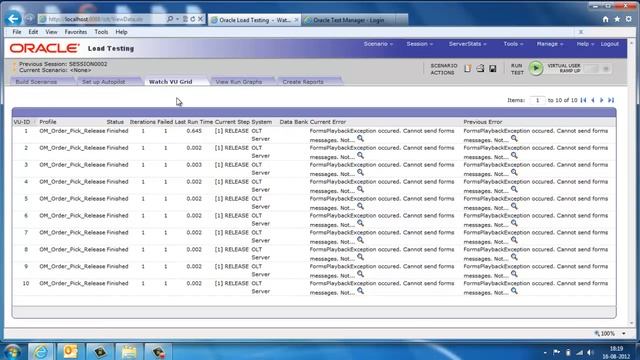The image size is (640, 360).
Task: Open browser Tools gear icon
Action: pos(629,19)
